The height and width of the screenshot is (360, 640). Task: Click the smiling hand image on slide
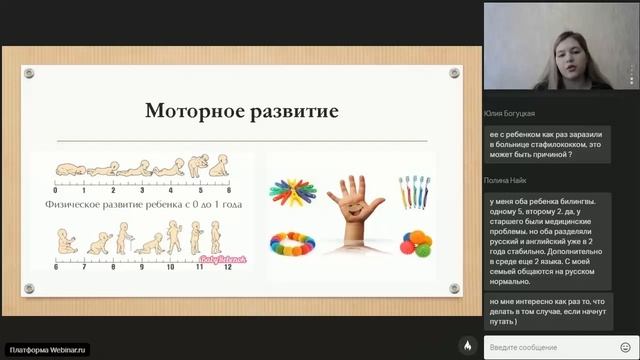[356, 211]
